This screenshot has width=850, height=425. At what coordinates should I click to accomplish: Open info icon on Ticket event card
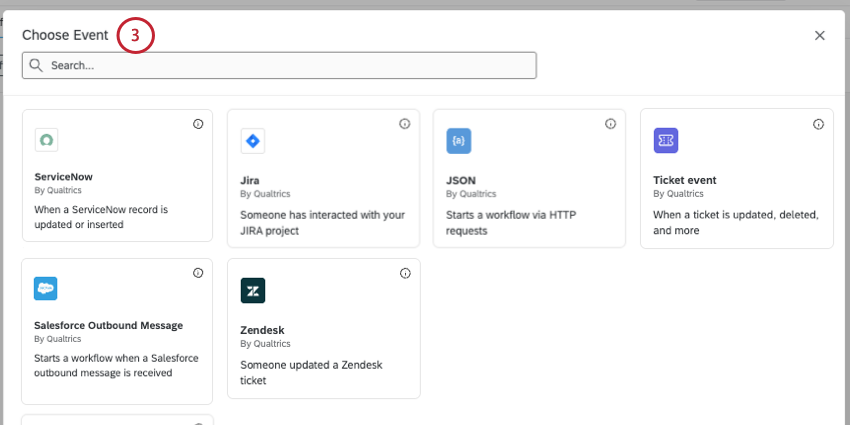[818, 124]
